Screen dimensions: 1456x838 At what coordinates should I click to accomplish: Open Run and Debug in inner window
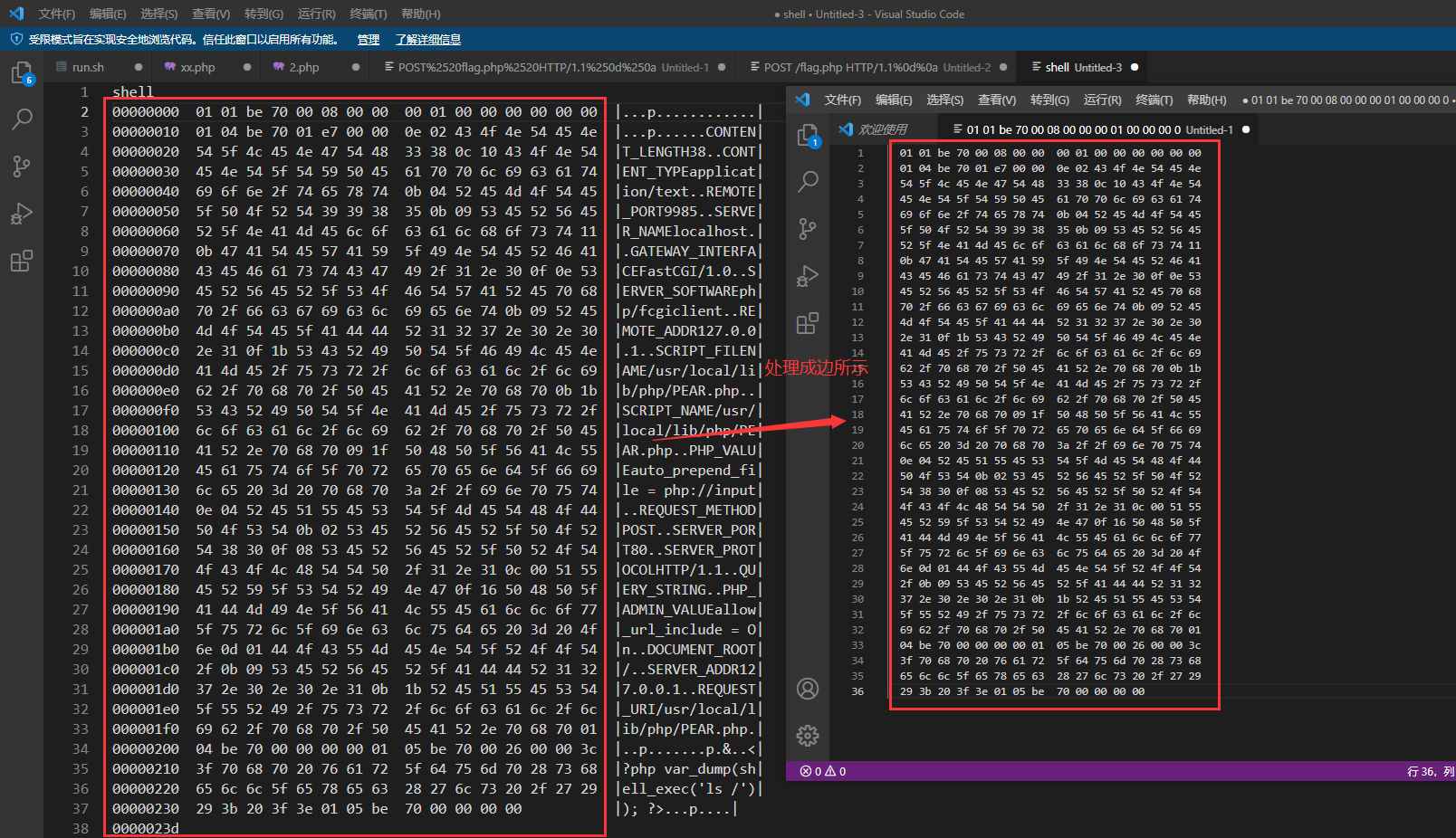808,276
